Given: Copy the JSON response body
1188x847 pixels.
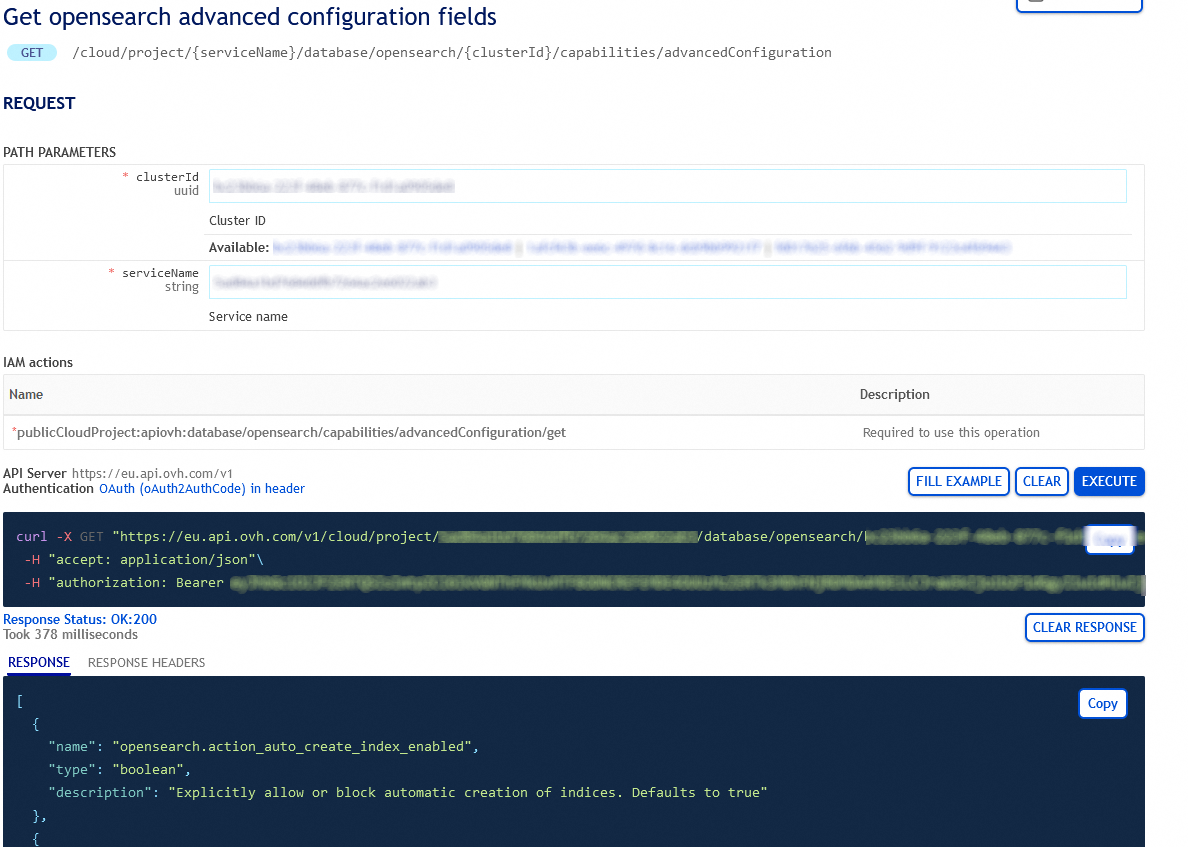Looking at the screenshot, I should 1103,703.
